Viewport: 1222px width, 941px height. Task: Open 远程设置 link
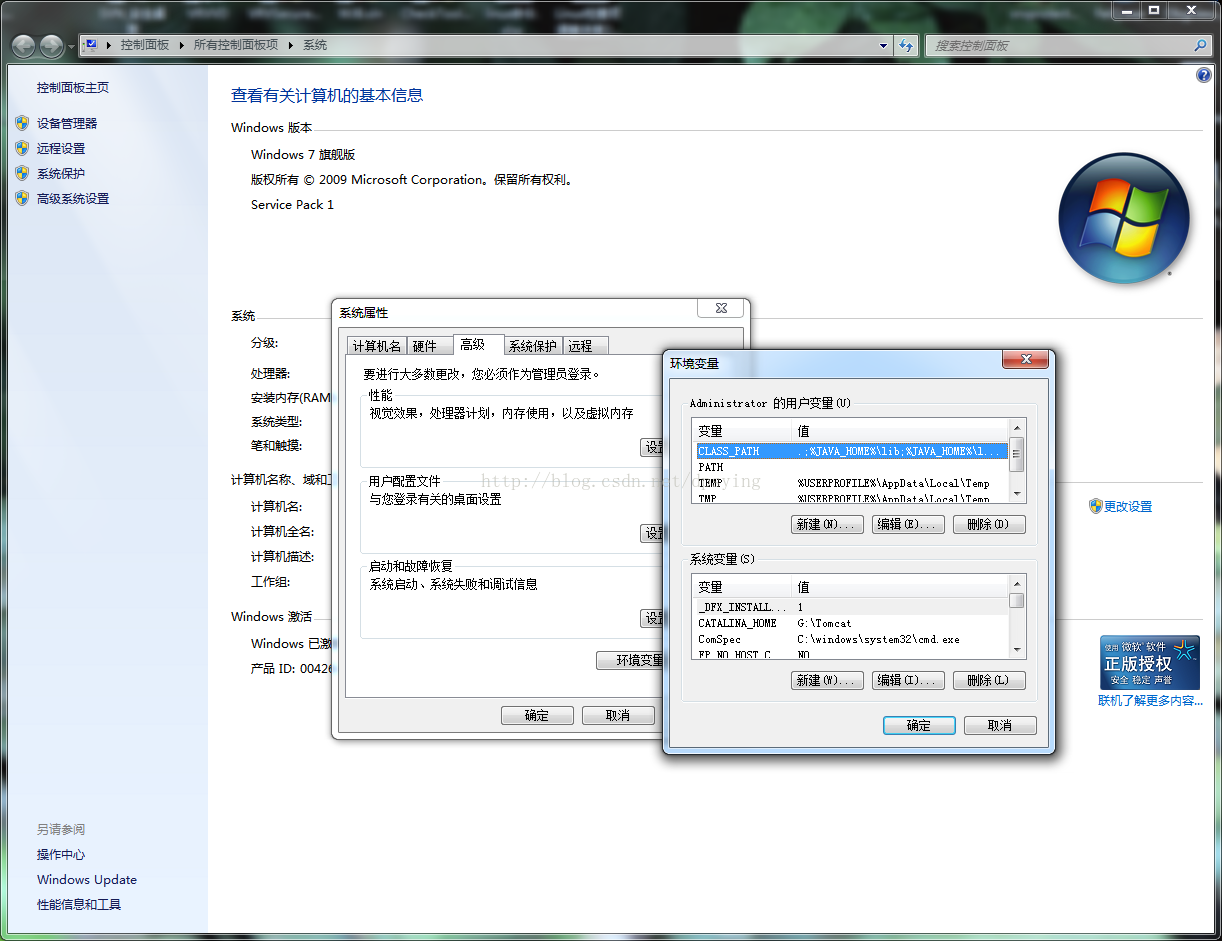(x=61, y=149)
